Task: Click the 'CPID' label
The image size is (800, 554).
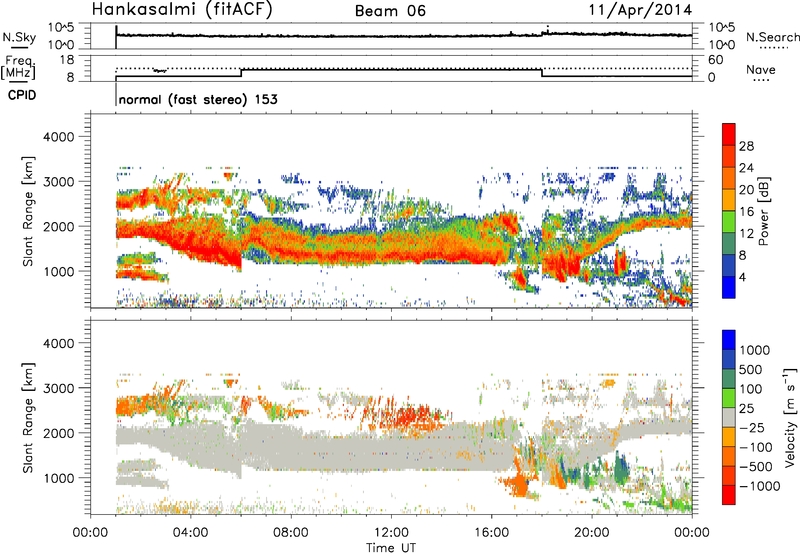Action: [21, 95]
